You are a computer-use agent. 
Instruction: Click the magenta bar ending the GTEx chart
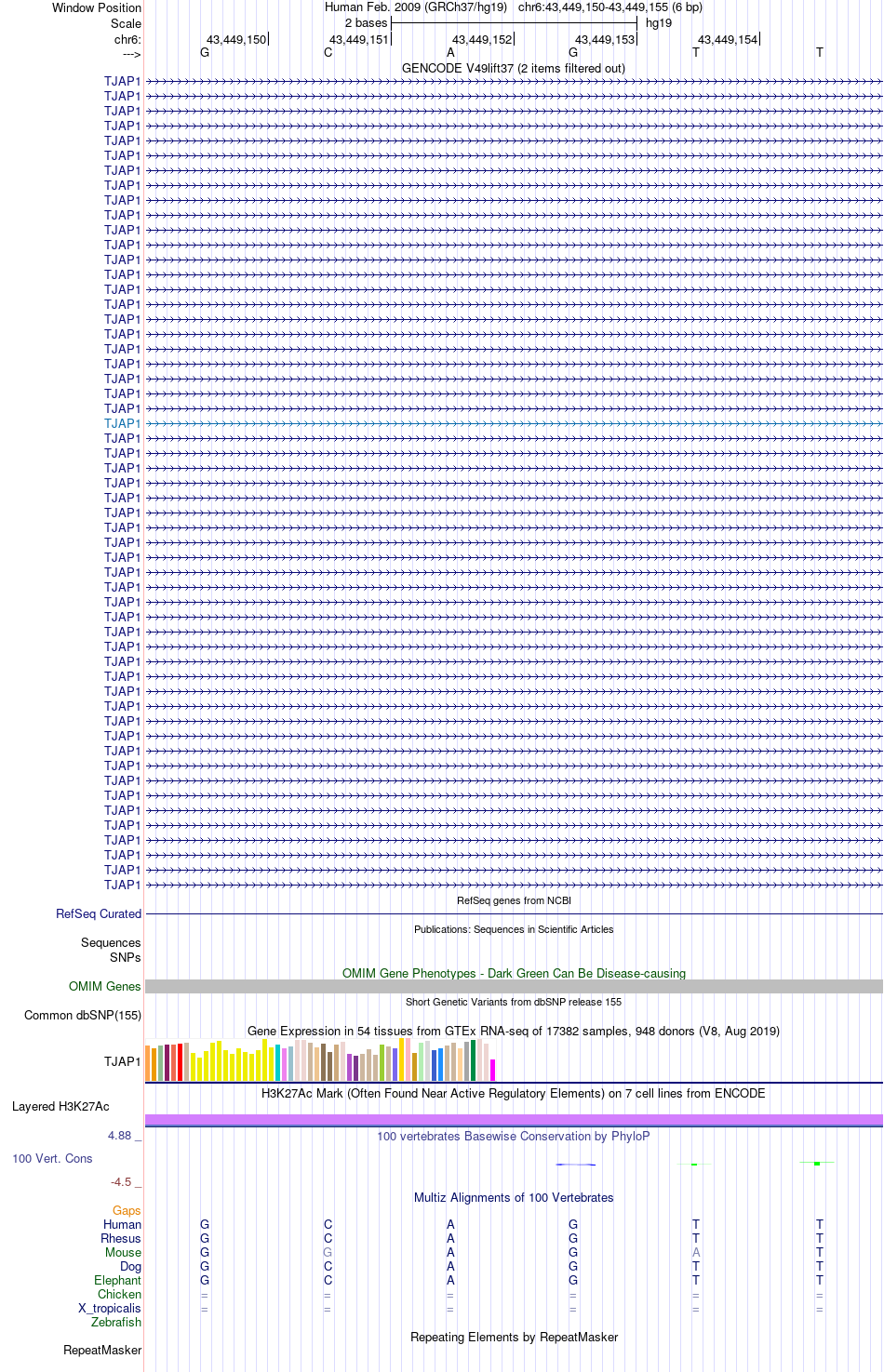(493, 1070)
